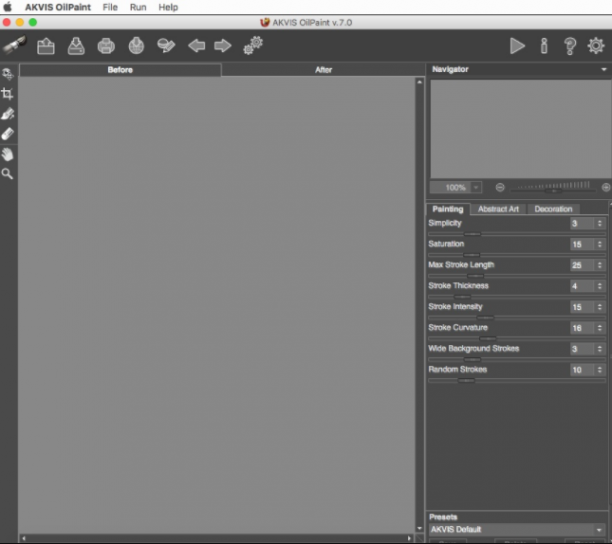
Task: Click the Stroke Curvature slider
Action: pyautogui.click(x=517, y=339)
